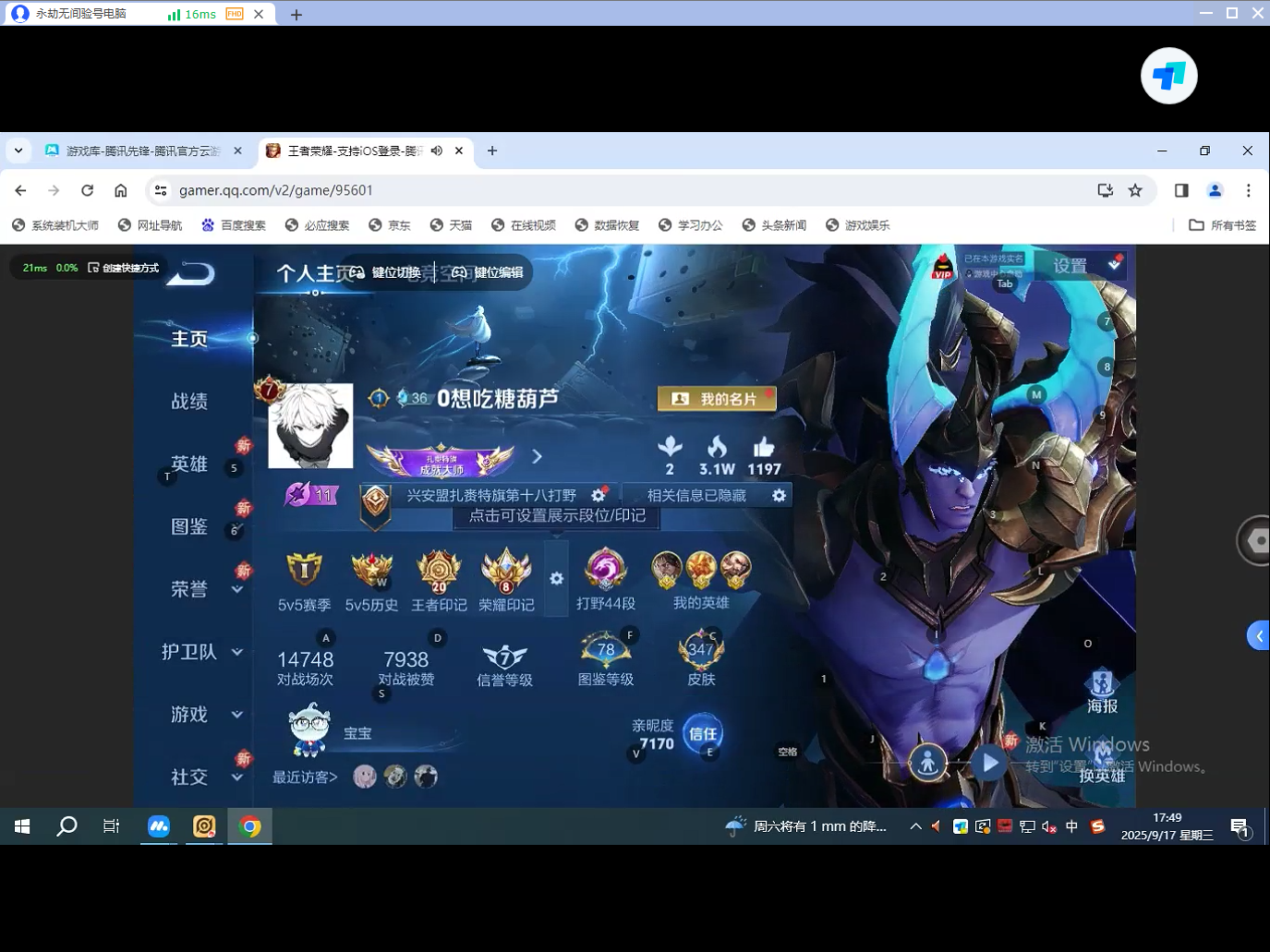Reload the gamer.qq.com page
The width and height of the screenshot is (1270, 952).
[x=87, y=190]
